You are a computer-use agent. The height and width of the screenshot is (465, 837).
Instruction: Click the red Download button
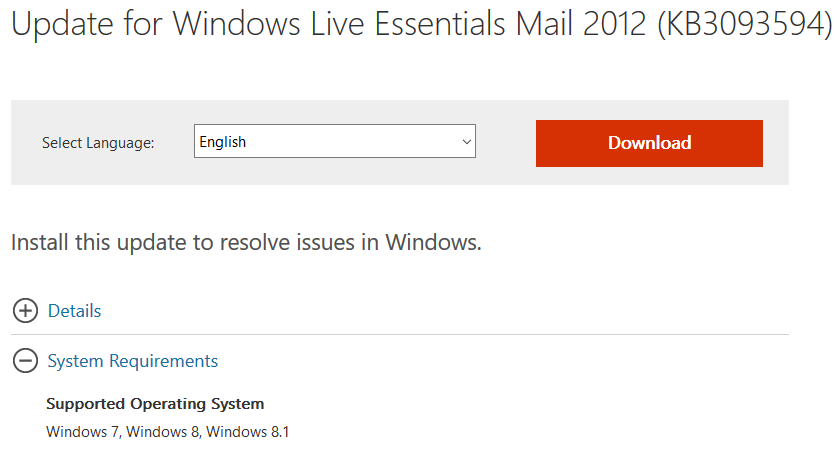(x=649, y=143)
